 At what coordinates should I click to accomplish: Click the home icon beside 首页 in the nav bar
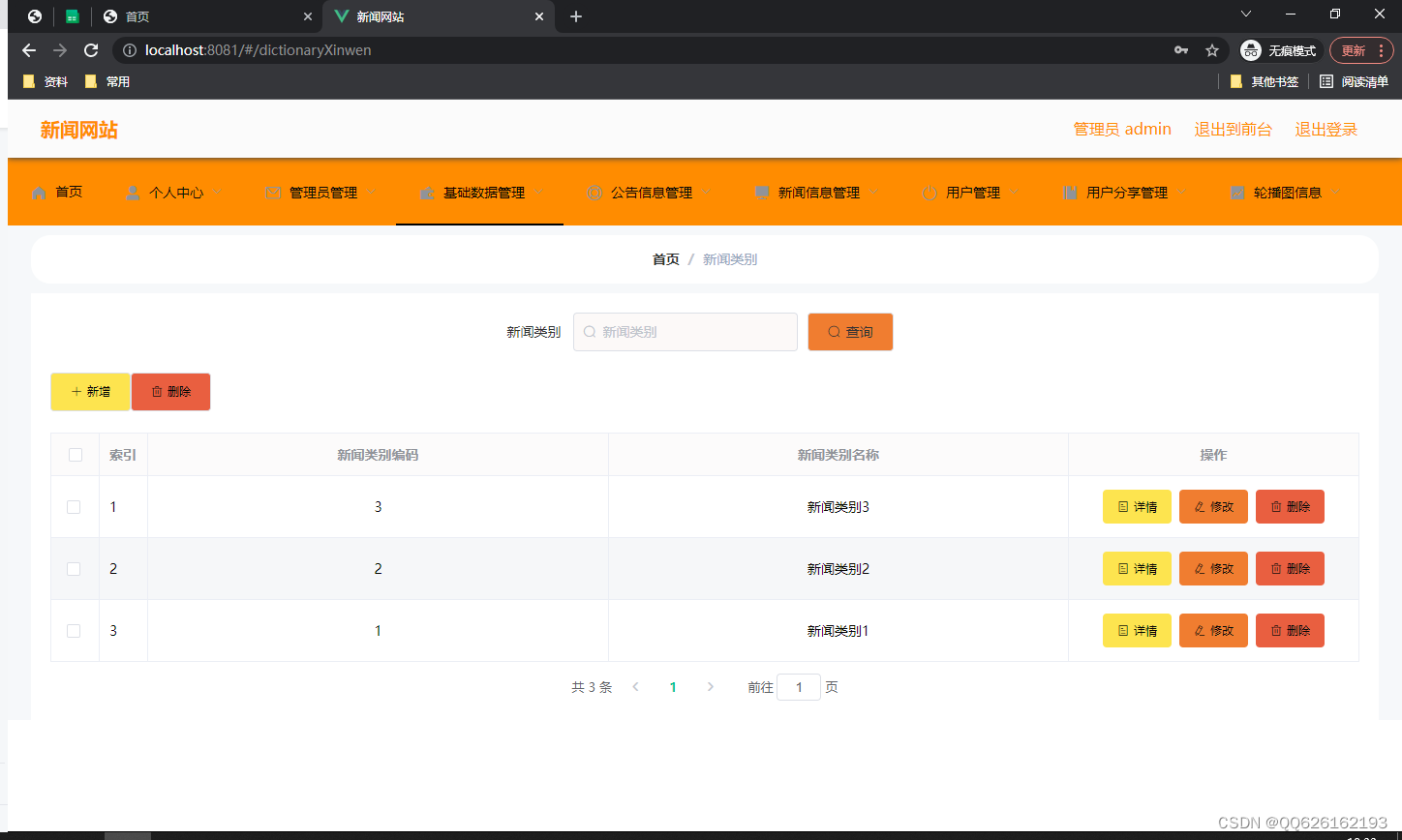coord(39,193)
